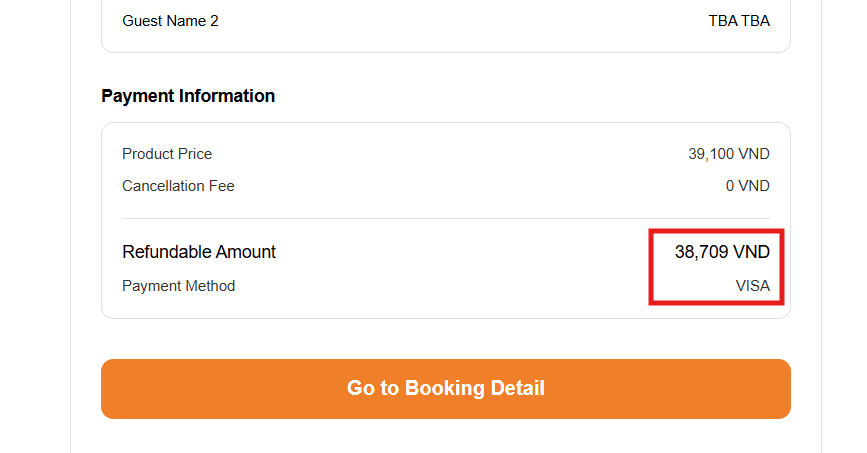Click the divider line above Refundable Amount

click(x=445, y=218)
